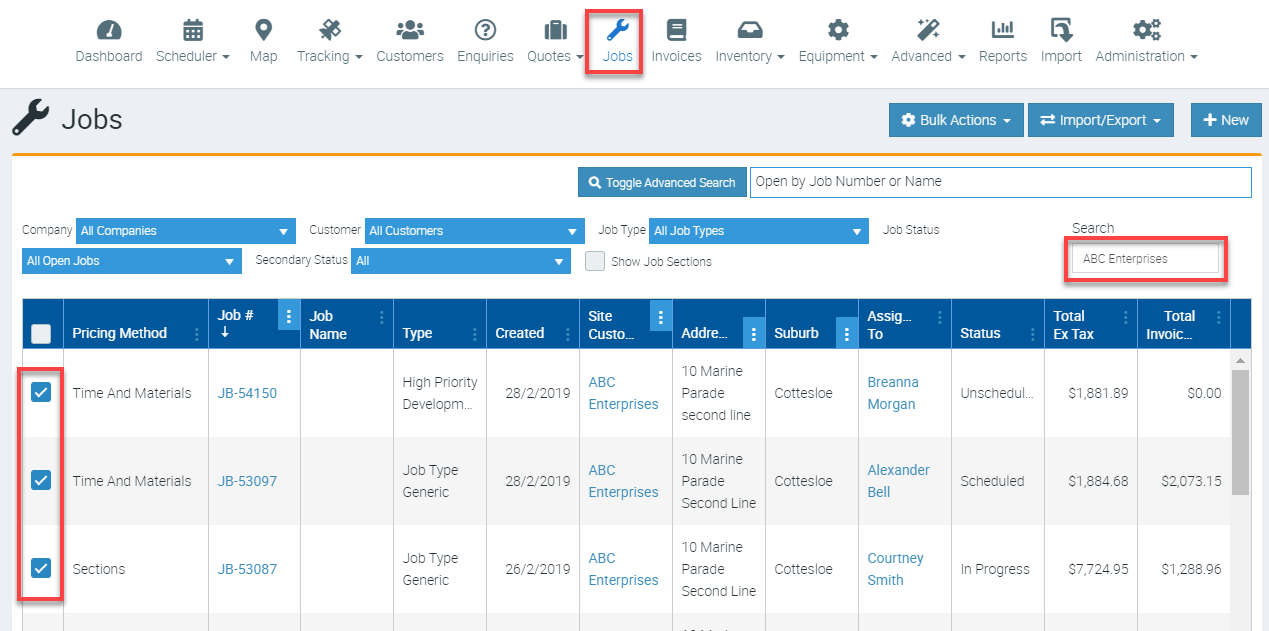Uncheck the checkbox for job JB-54150
The width and height of the screenshot is (1269, 631).
click(x=41, y=393)
